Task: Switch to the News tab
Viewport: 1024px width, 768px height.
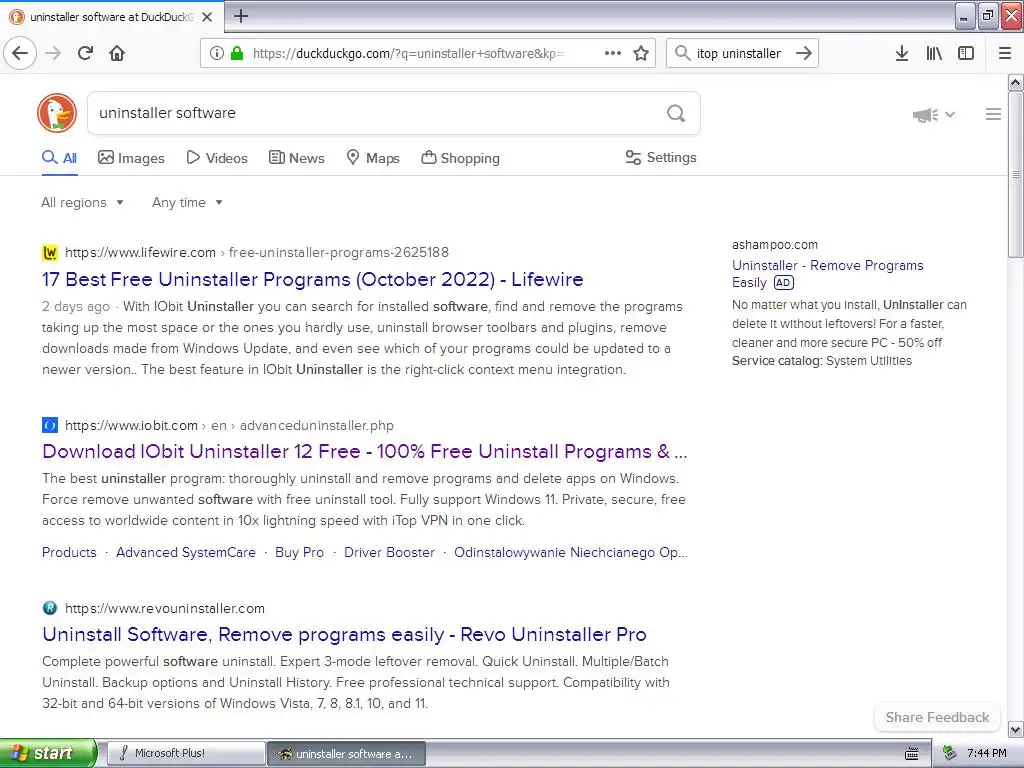Action: pos(296,158)
